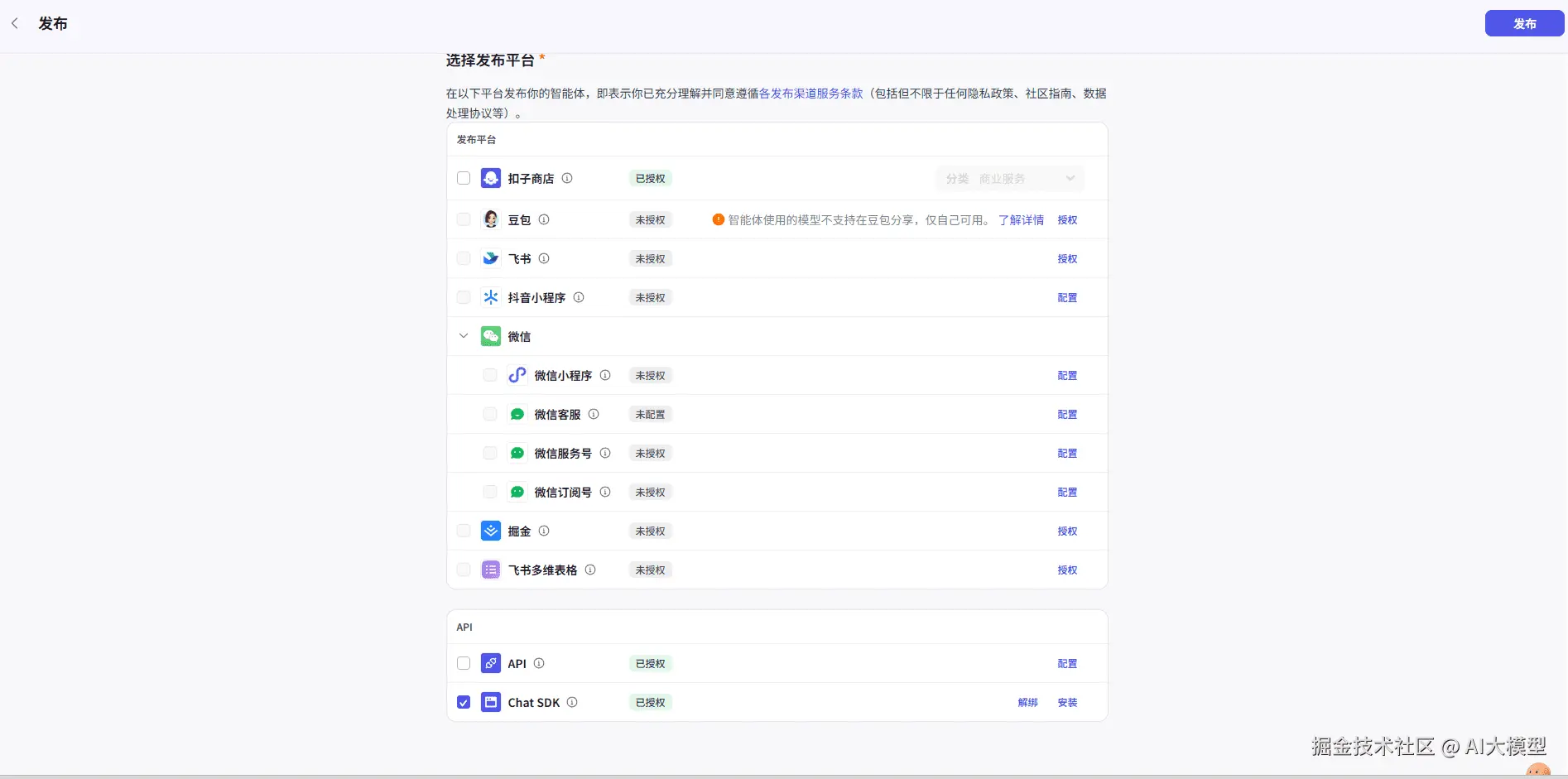Show info icon next to API
Image resolution: width=1568 pixels, height=779 pixels.
(x=539, y=663)
